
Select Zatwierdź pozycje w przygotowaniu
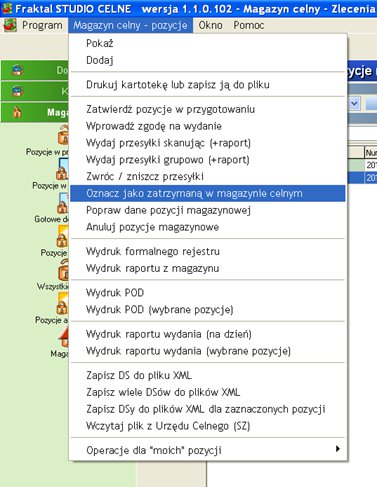(x=207, y=109)
